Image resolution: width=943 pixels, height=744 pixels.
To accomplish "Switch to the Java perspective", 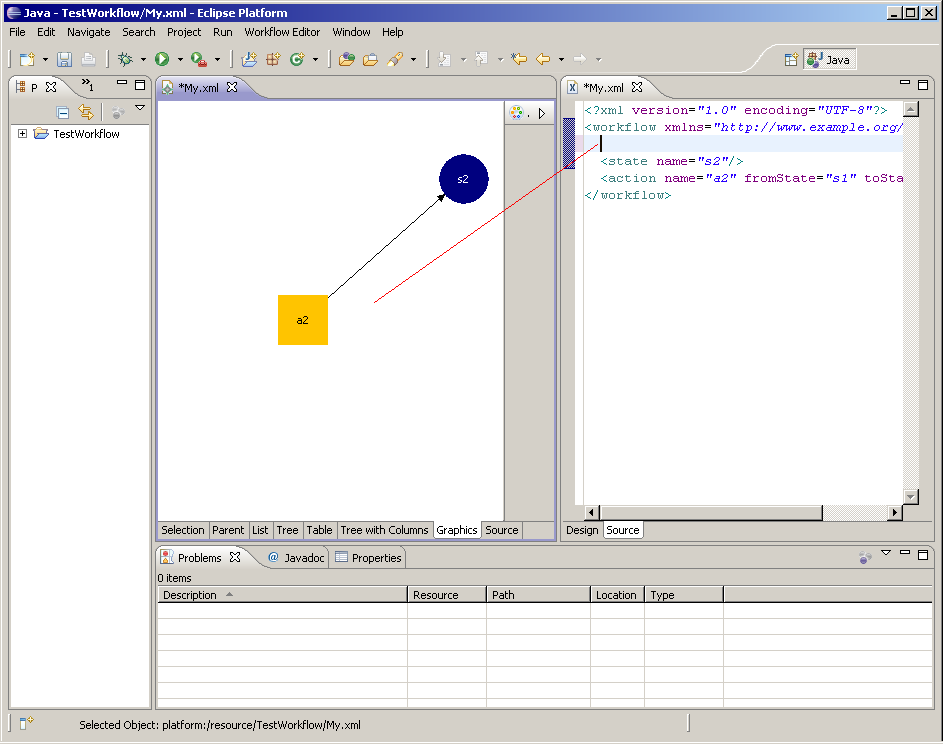I will click(829, 60).
